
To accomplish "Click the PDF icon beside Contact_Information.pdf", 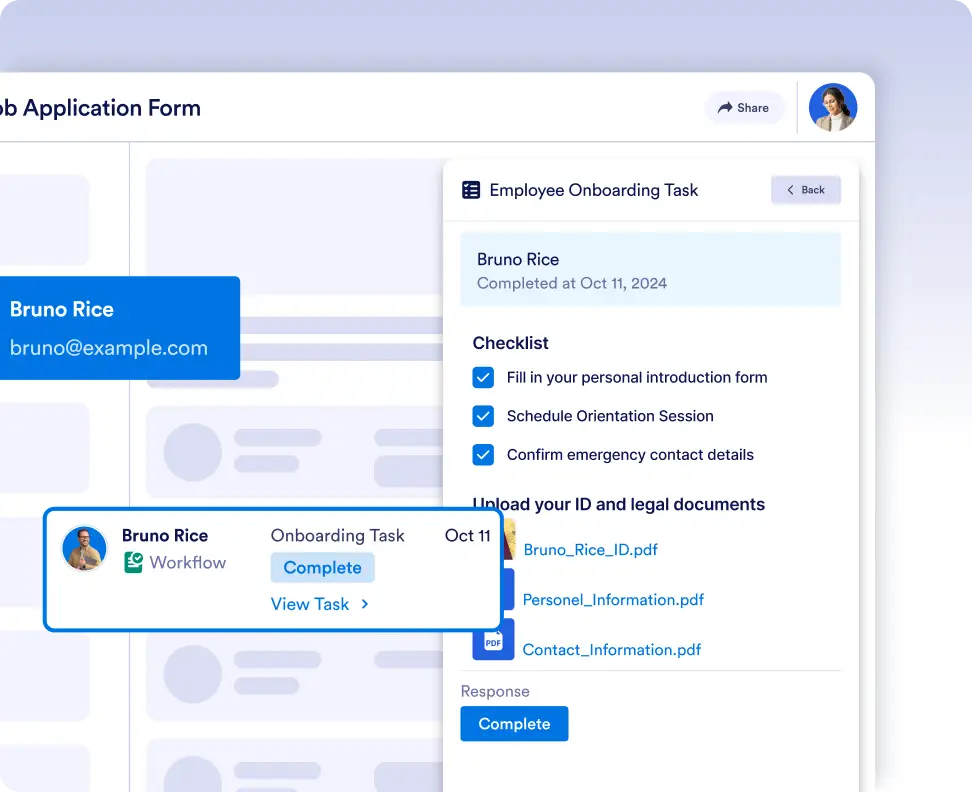I will [x=493, y=640].
